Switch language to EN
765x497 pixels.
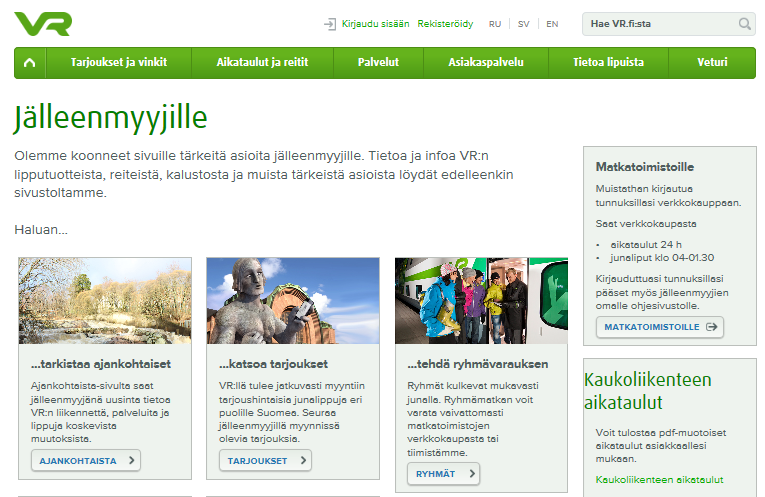552,24
